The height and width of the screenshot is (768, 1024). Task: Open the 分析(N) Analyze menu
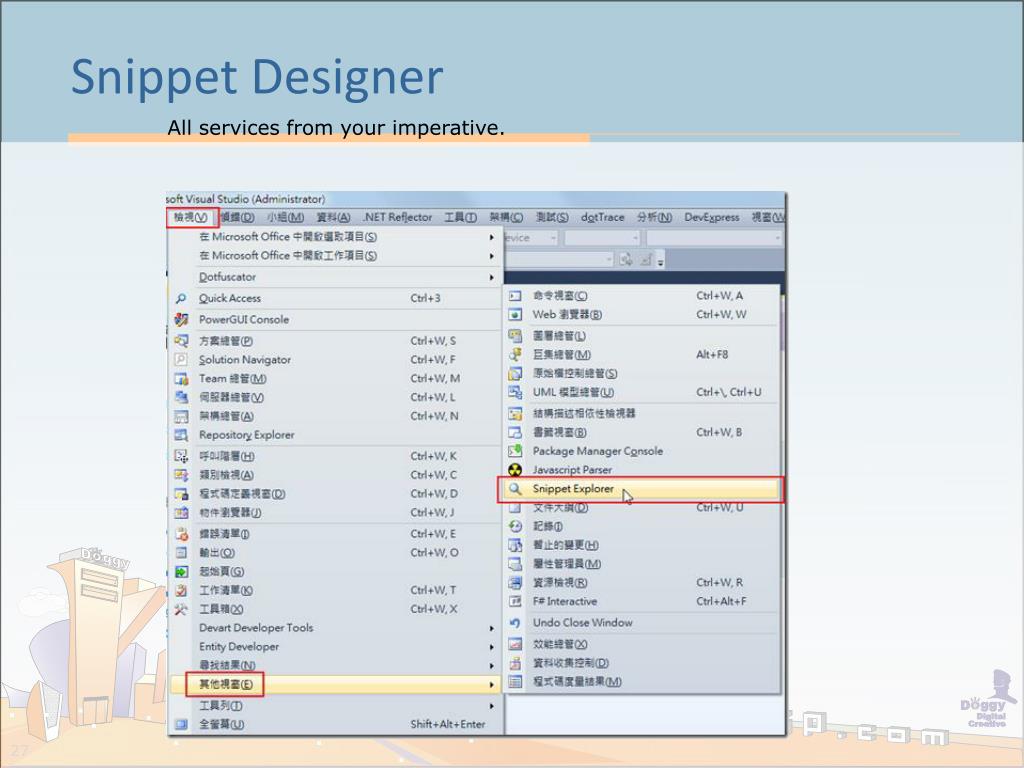coord(654,217)
